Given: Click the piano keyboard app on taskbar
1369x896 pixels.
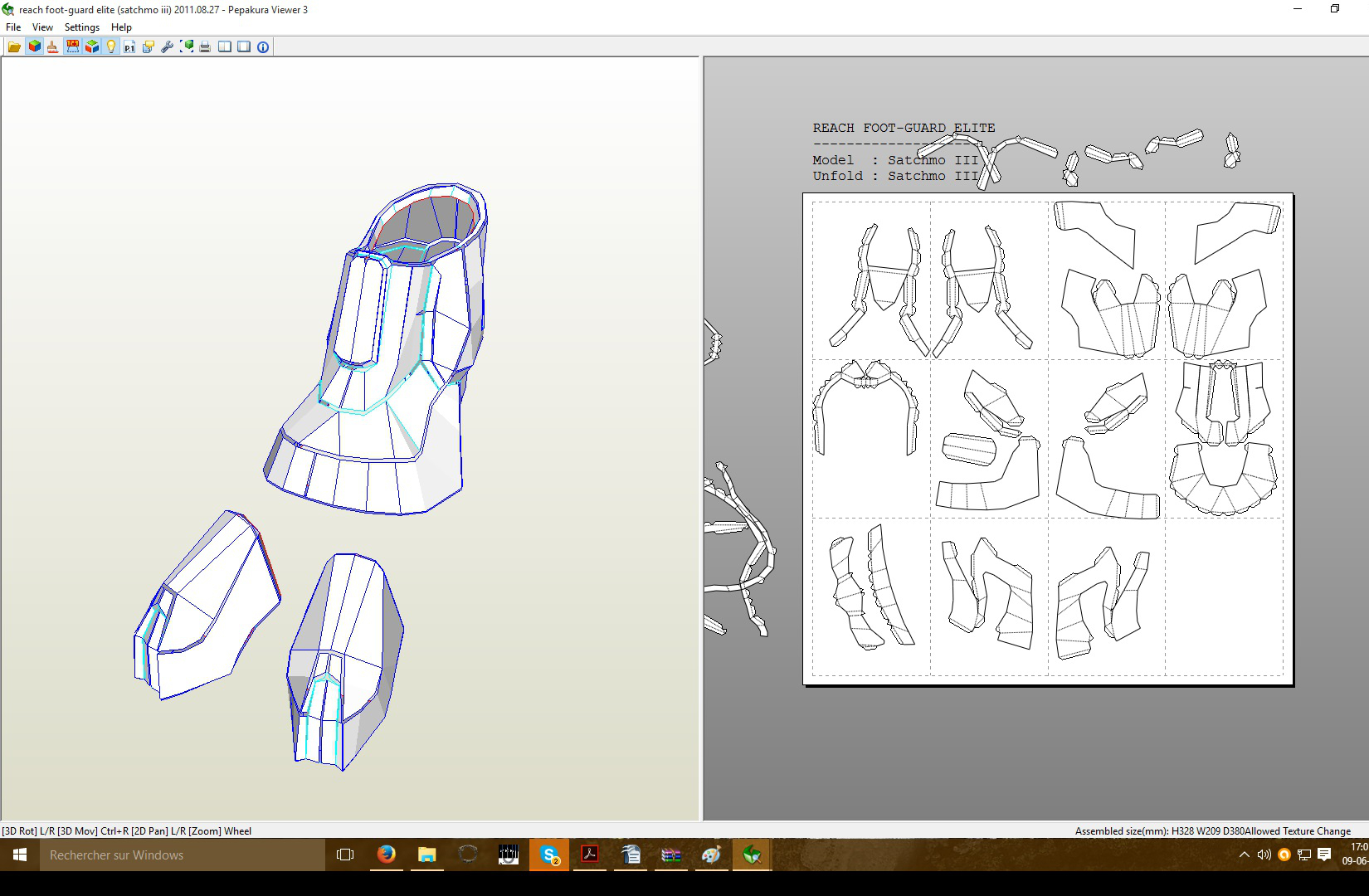Looking at the screenshot, I should click(509, 855).
